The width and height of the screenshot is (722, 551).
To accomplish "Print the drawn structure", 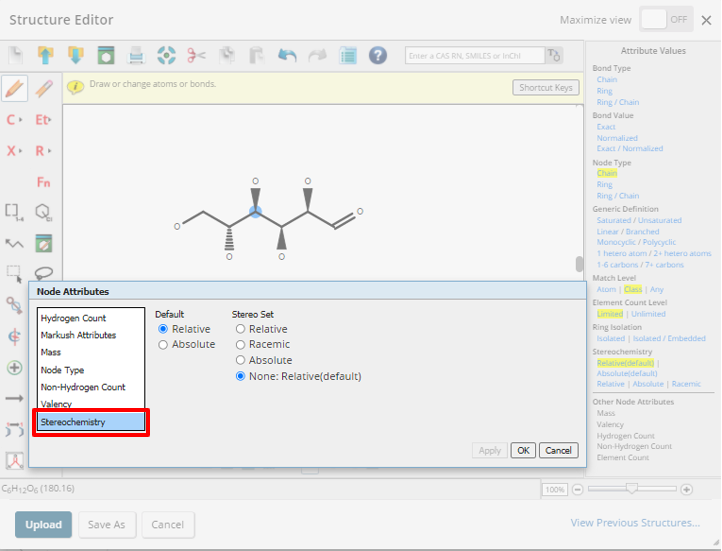I will [136, 56].
